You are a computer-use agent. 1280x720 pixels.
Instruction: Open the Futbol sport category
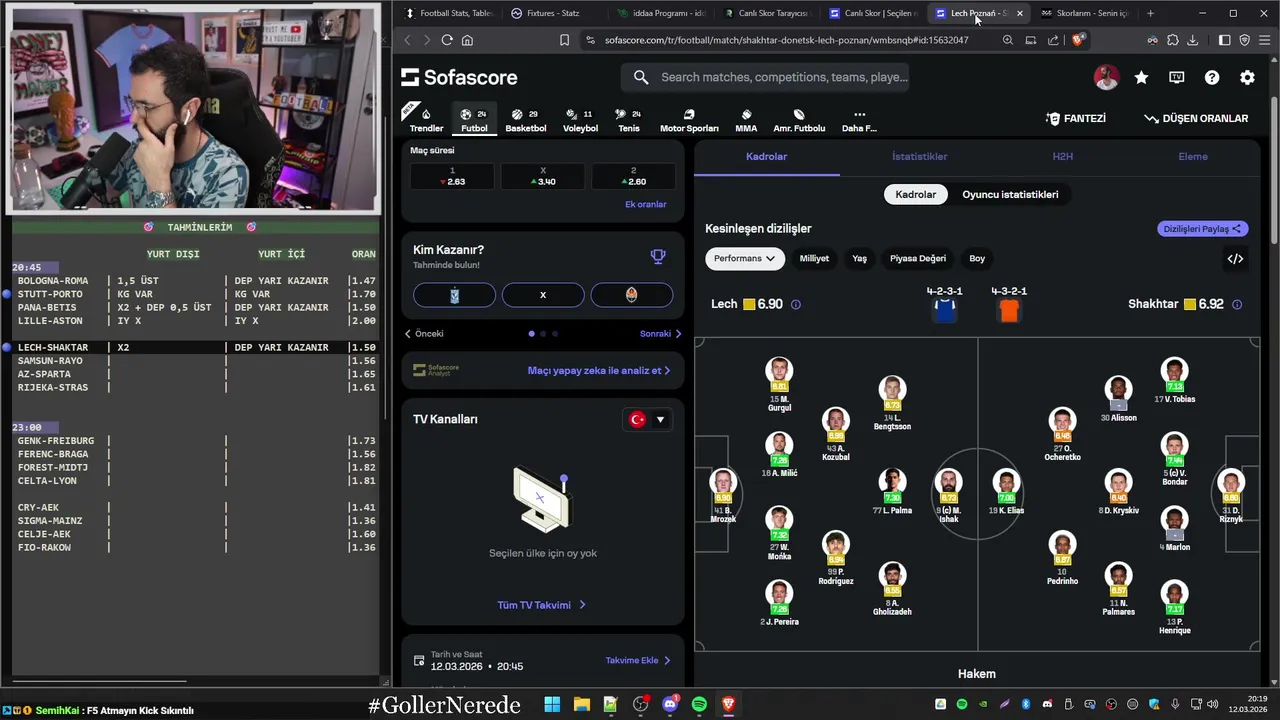pyautogui.click(x=474, y=120)
